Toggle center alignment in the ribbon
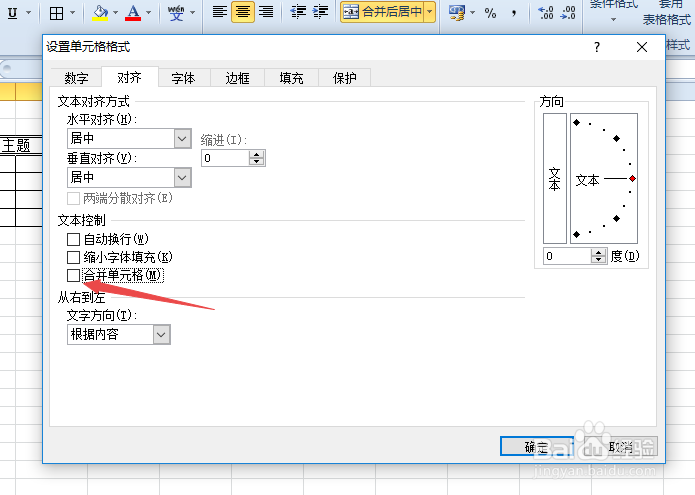The image size is (695, 495). point(242,12)
